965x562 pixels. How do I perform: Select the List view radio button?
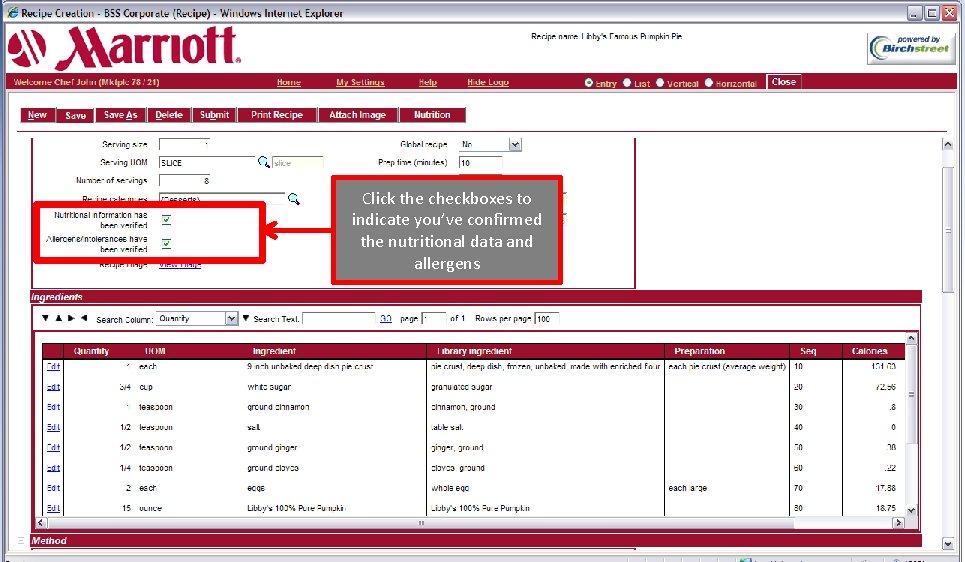point(627,82)
